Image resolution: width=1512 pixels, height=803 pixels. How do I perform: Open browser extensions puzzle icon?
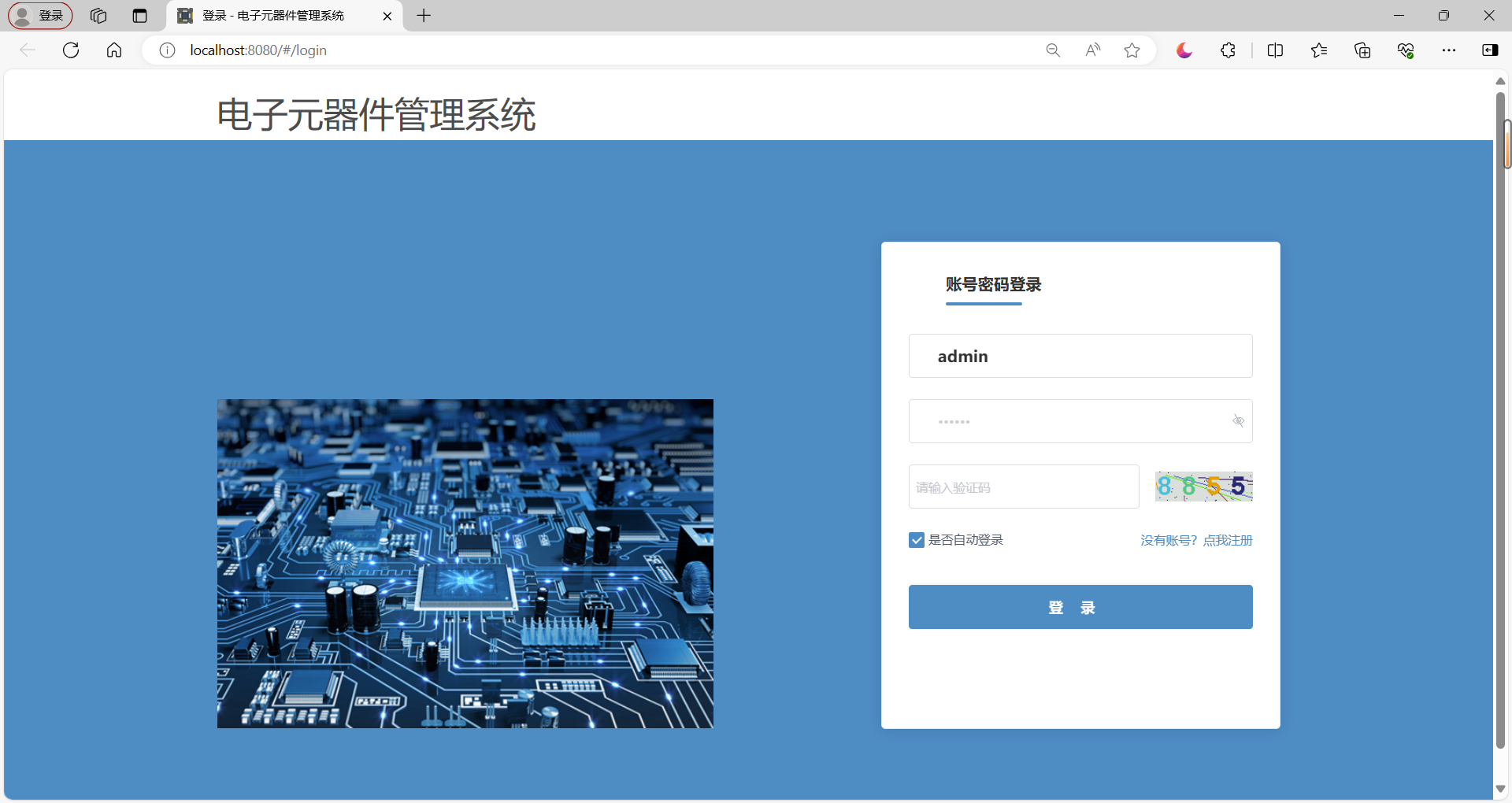(x=1228, y=50)
